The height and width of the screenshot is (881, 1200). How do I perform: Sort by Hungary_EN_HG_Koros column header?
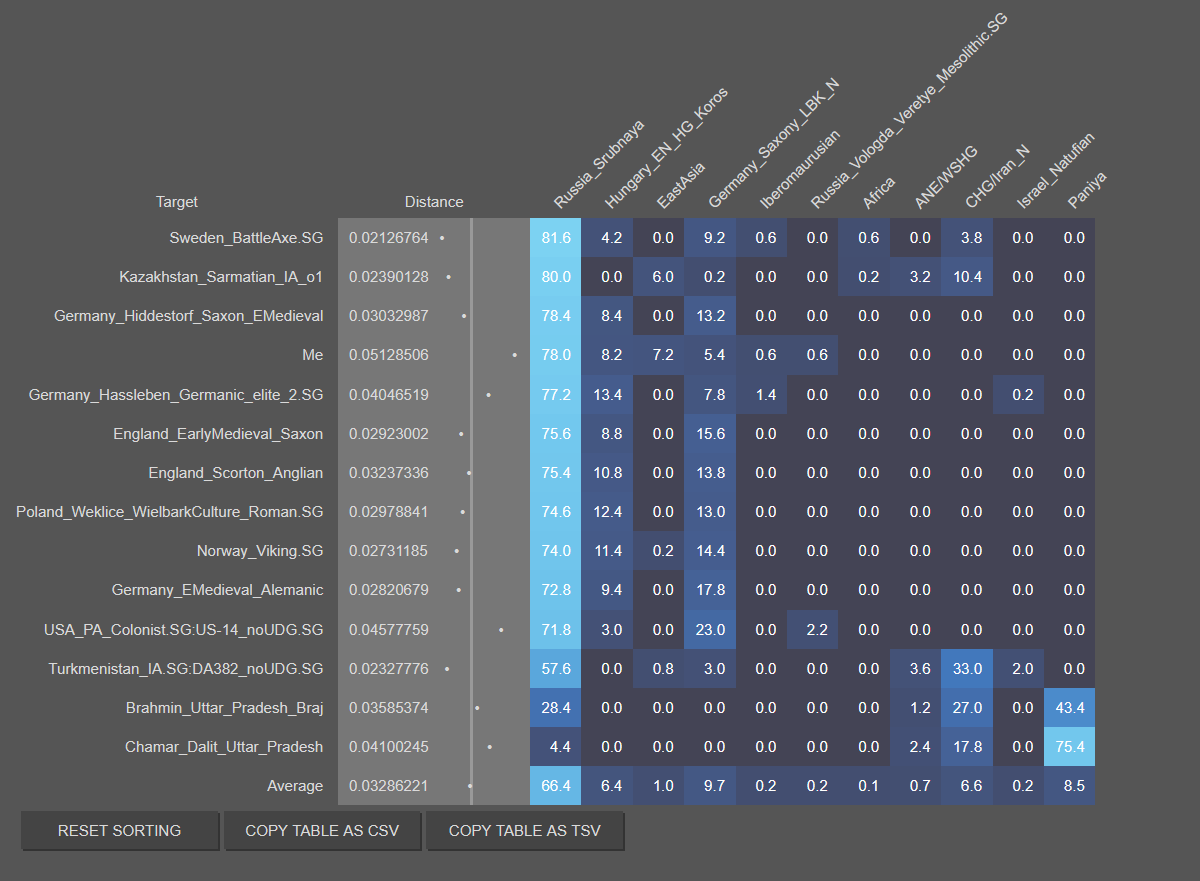tap(666, 148)
